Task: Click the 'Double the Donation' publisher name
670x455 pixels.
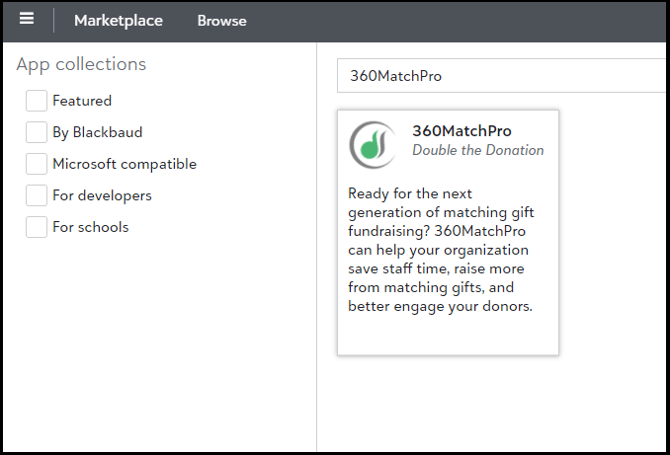Action: (478, 150)
